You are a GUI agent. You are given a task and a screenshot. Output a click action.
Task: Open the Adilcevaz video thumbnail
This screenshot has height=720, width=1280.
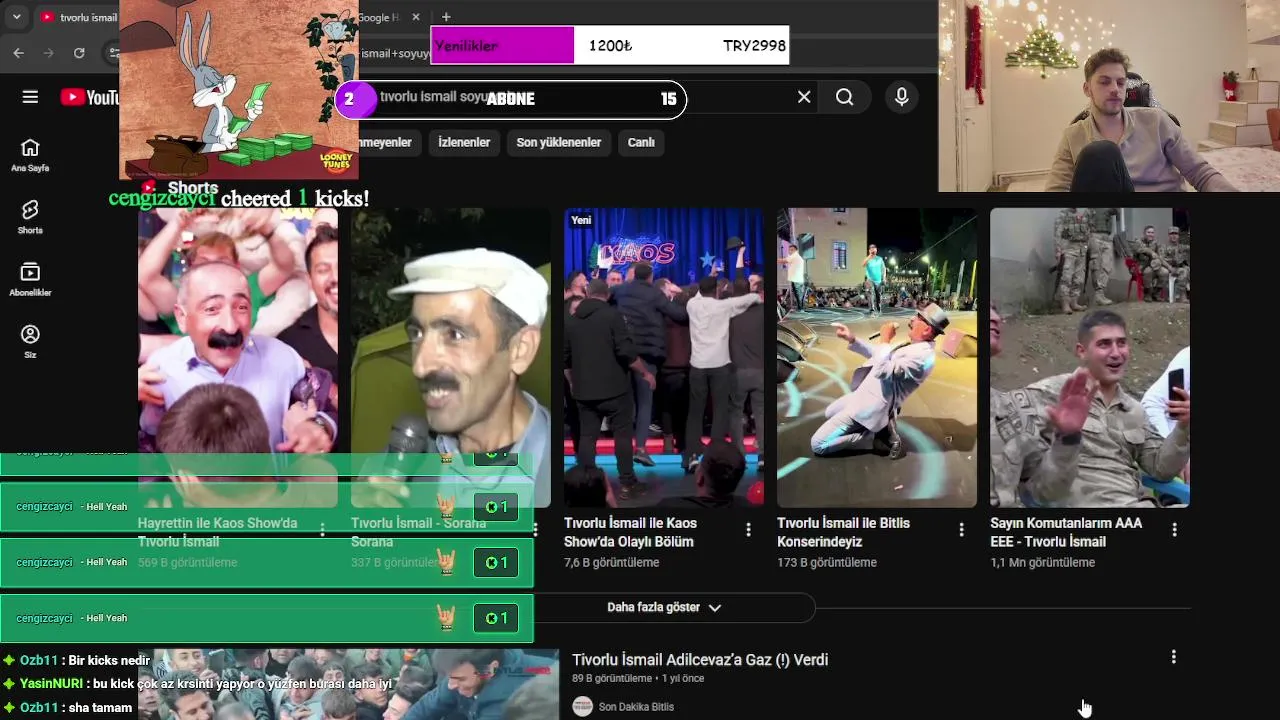coord(348,684)
